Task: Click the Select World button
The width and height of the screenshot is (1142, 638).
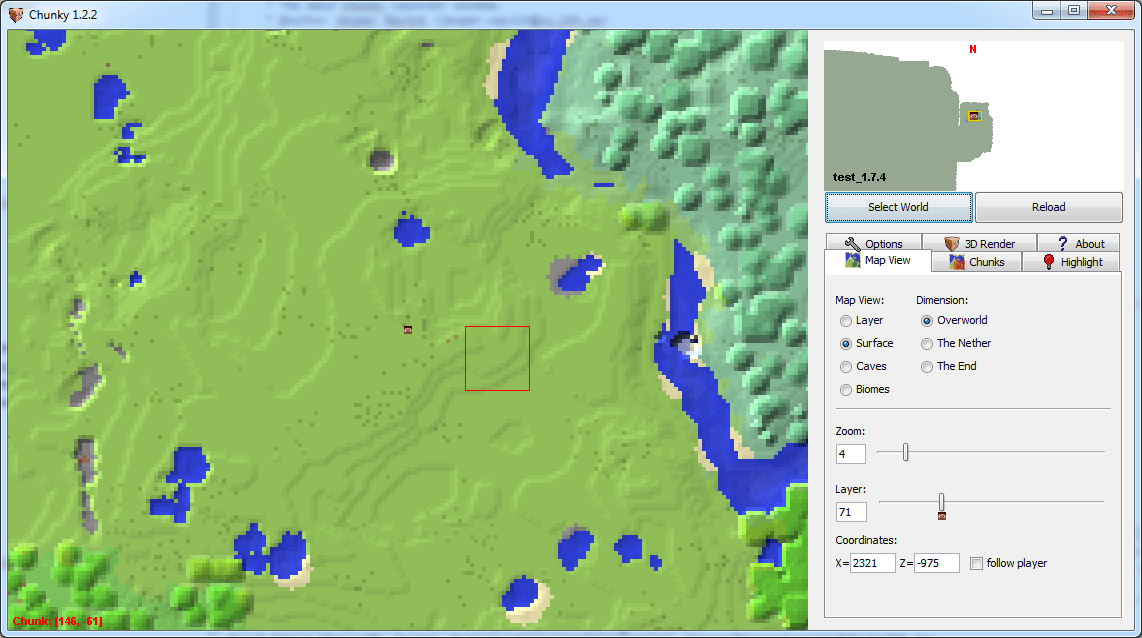Action: click(x=898, y=207)
